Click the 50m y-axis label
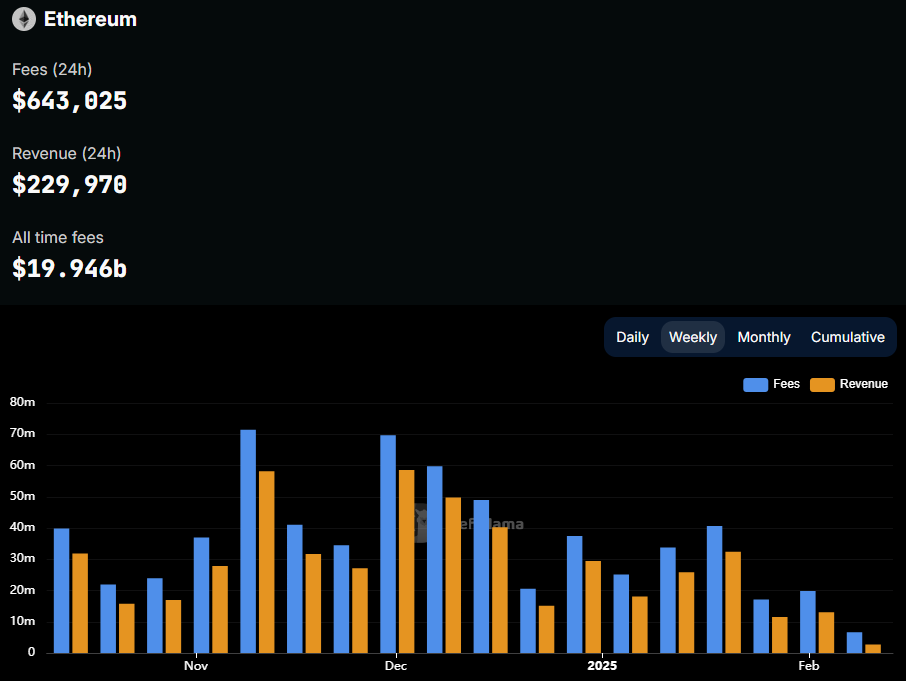The height and width of the screenshot is (681, 906). tap(23, 496)
